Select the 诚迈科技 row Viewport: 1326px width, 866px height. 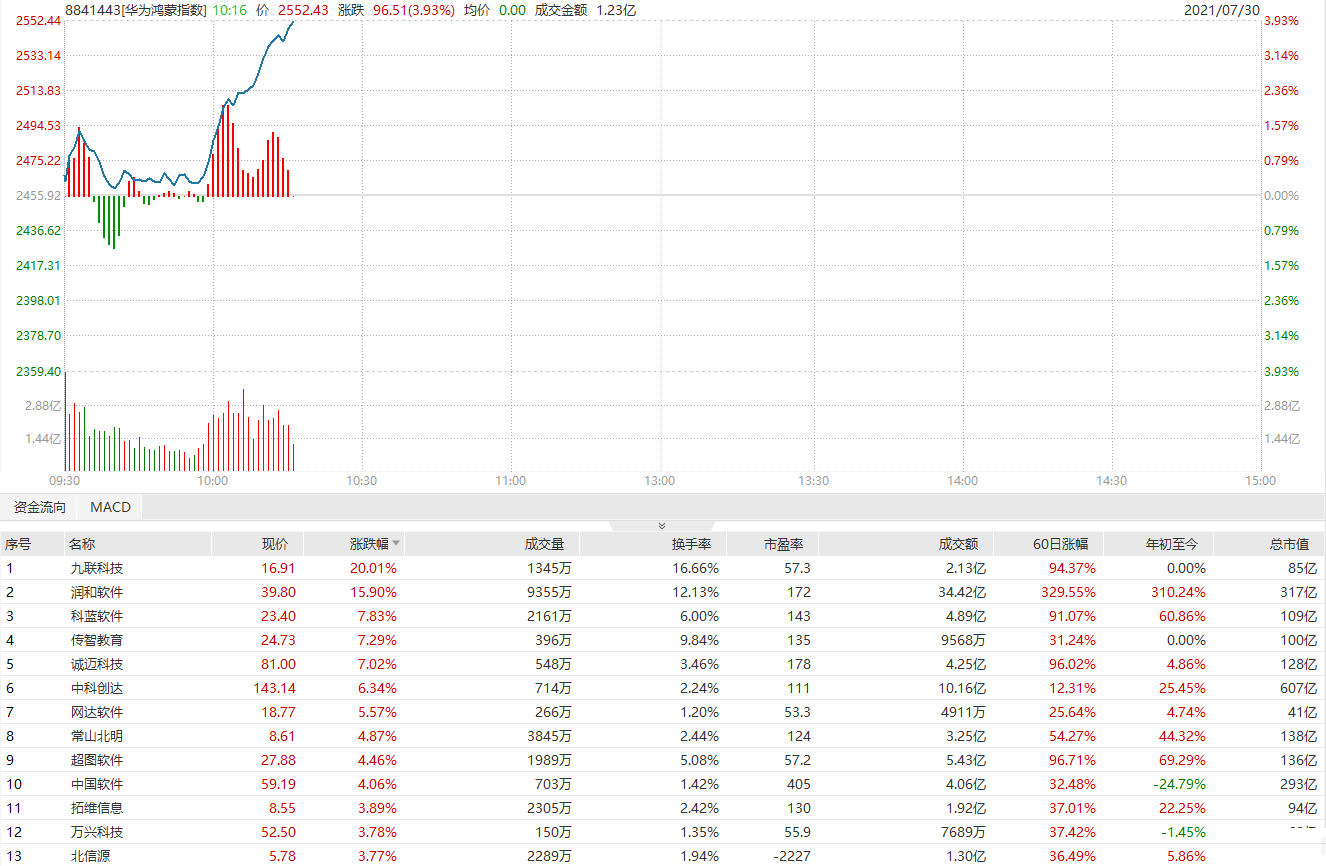pyautogui.click(x=96, y=664)
